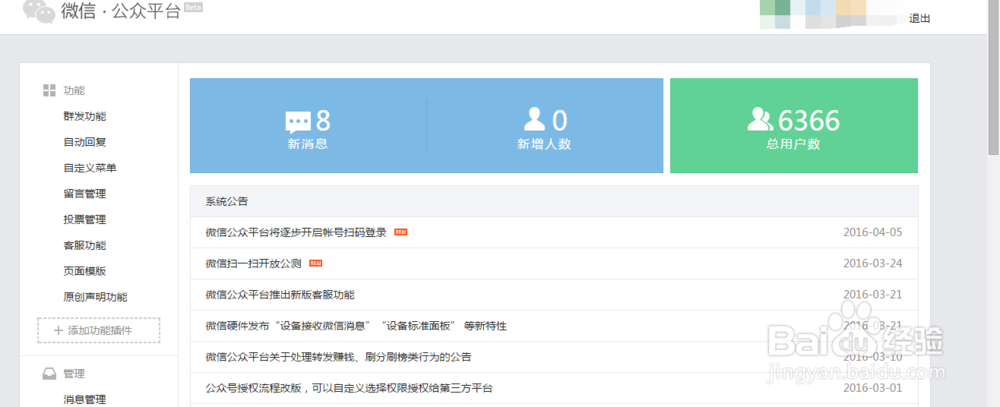Select 自定义菜单 in the sidebar

coord(90,168)
